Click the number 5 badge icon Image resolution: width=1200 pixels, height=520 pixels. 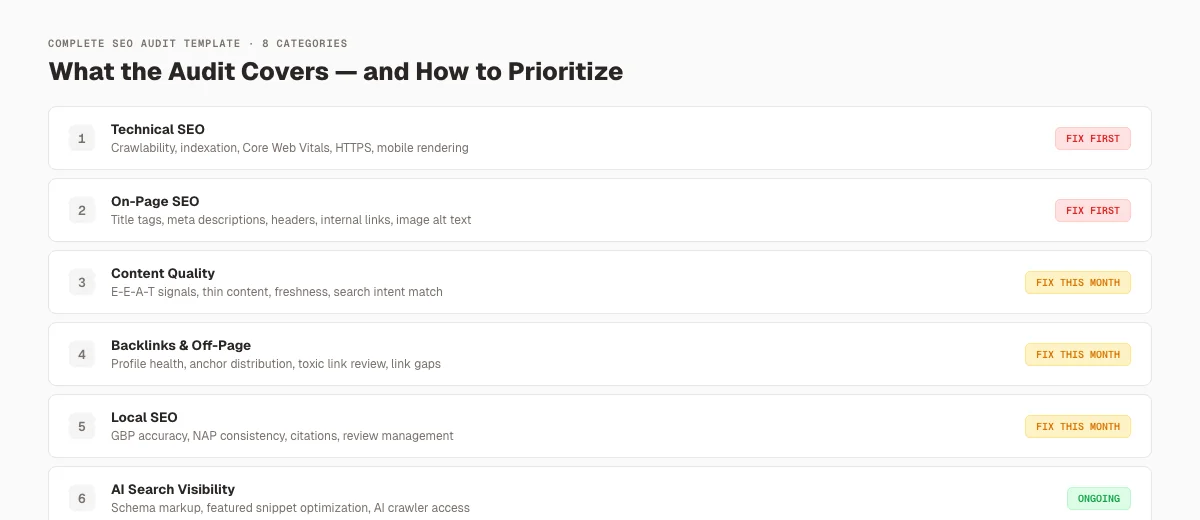82,426
